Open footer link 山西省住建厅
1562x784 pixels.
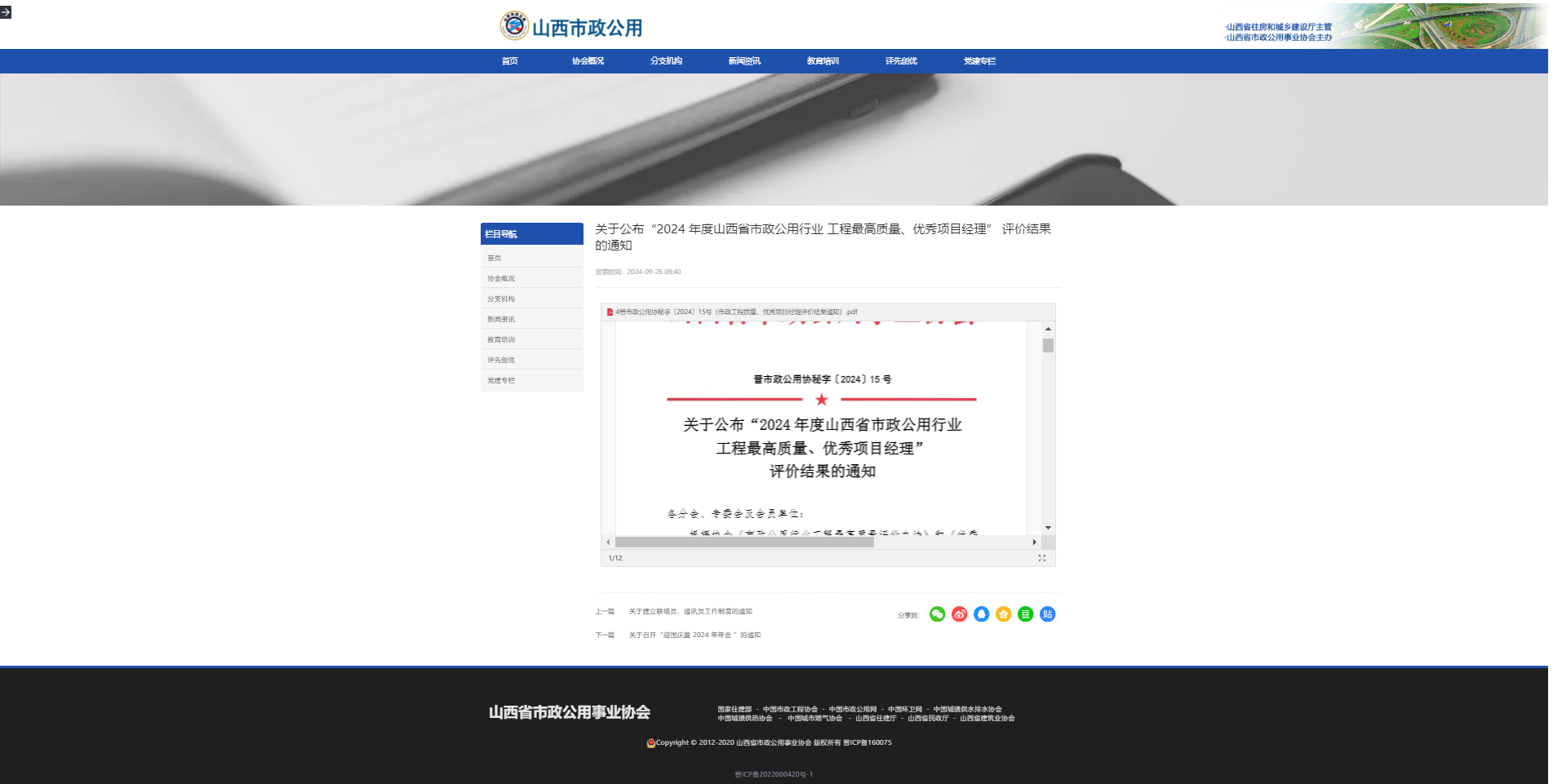click(x=876, y=718)
